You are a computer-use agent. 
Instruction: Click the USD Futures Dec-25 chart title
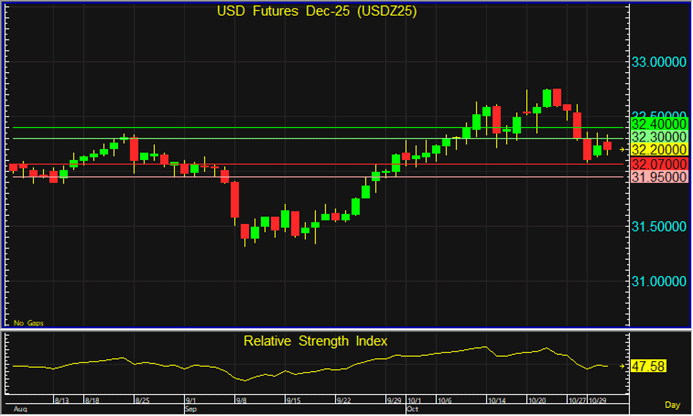316,12
